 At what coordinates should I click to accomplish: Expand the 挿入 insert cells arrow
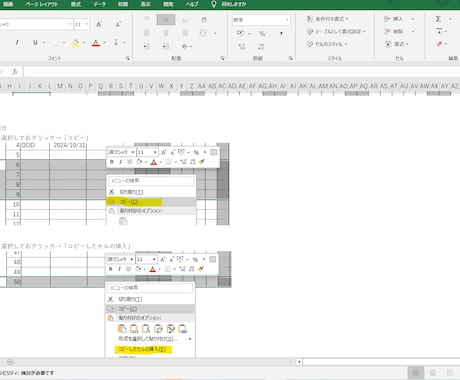[413, 19]
